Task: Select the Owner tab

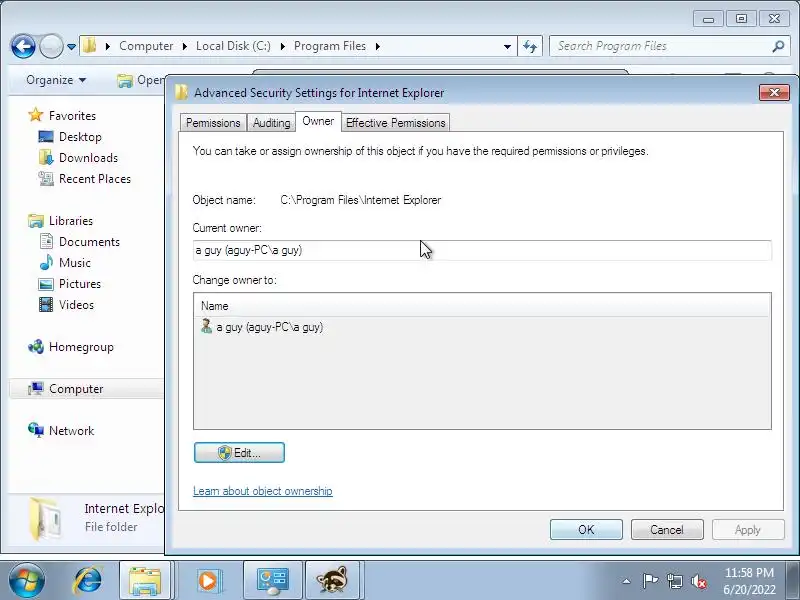Action: tap(318, 121)
